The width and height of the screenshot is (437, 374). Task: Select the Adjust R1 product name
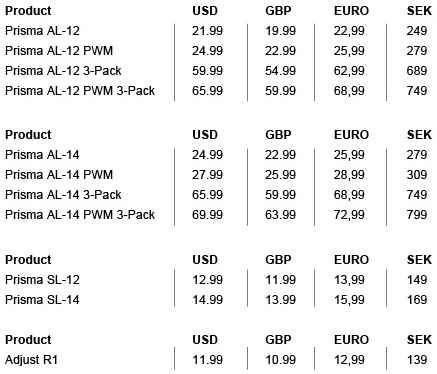click(x=31, y=360)
